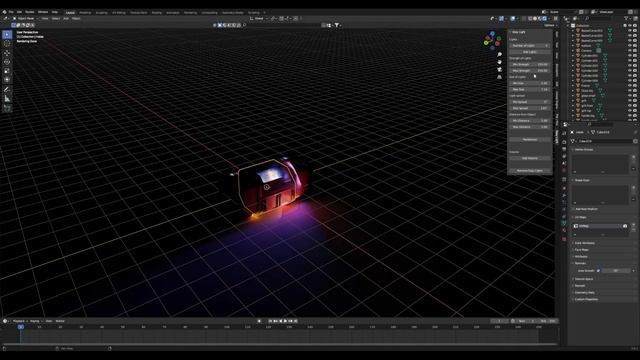Viewport: 640px width, 360px height.
Task: Click the timeline current frame playhead
Action: [21, 327]
